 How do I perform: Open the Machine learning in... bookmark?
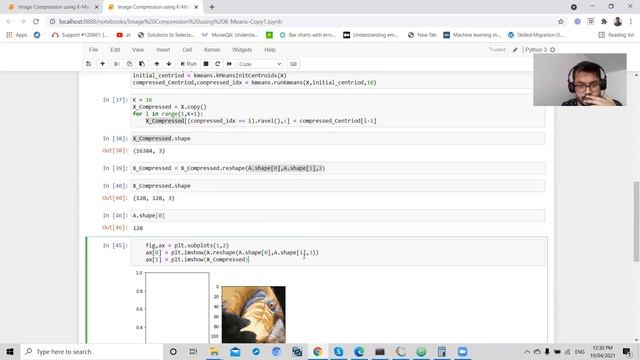(x=472, y=35)
